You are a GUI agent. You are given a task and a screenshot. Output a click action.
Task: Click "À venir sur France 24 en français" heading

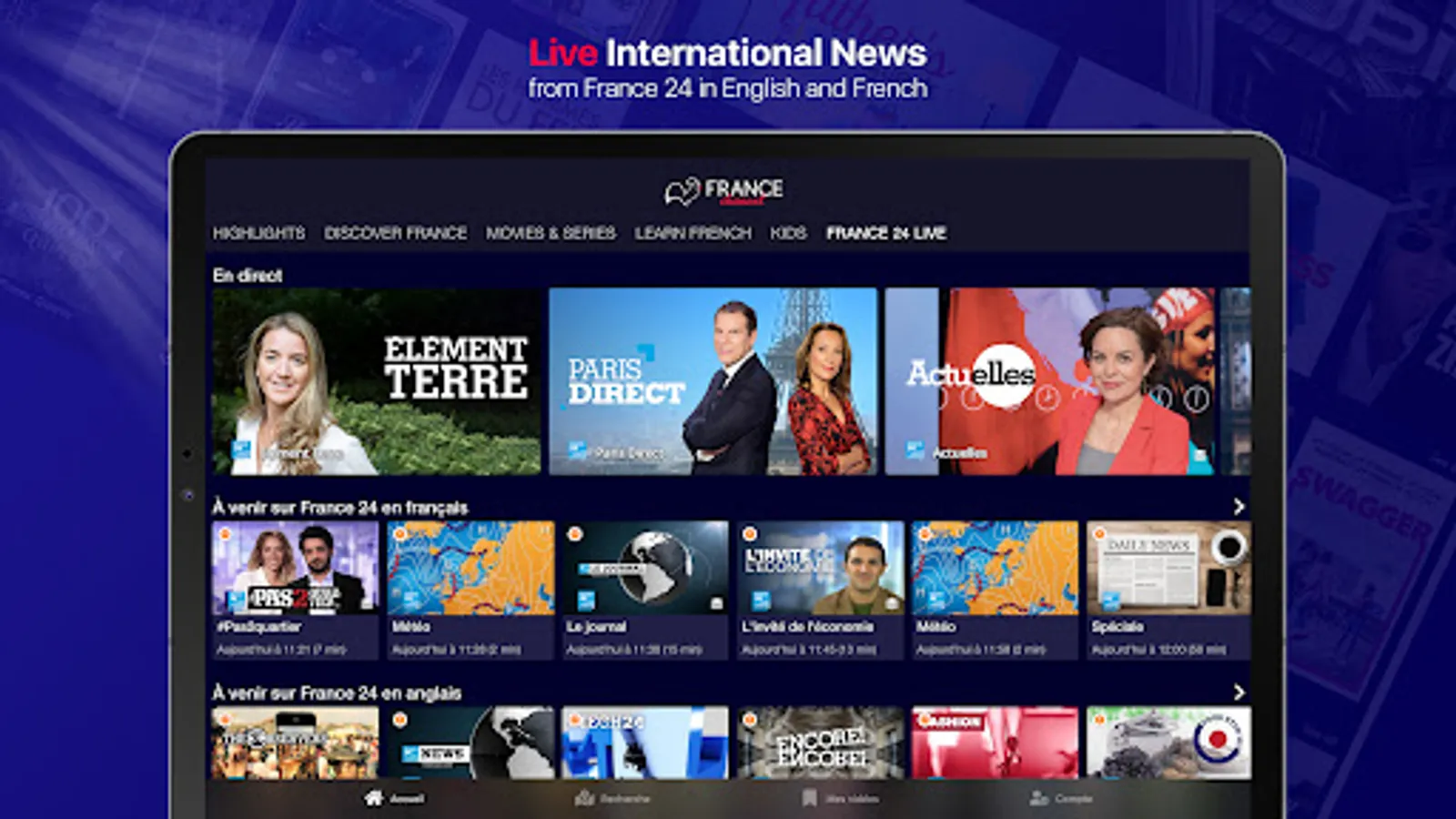340,507
